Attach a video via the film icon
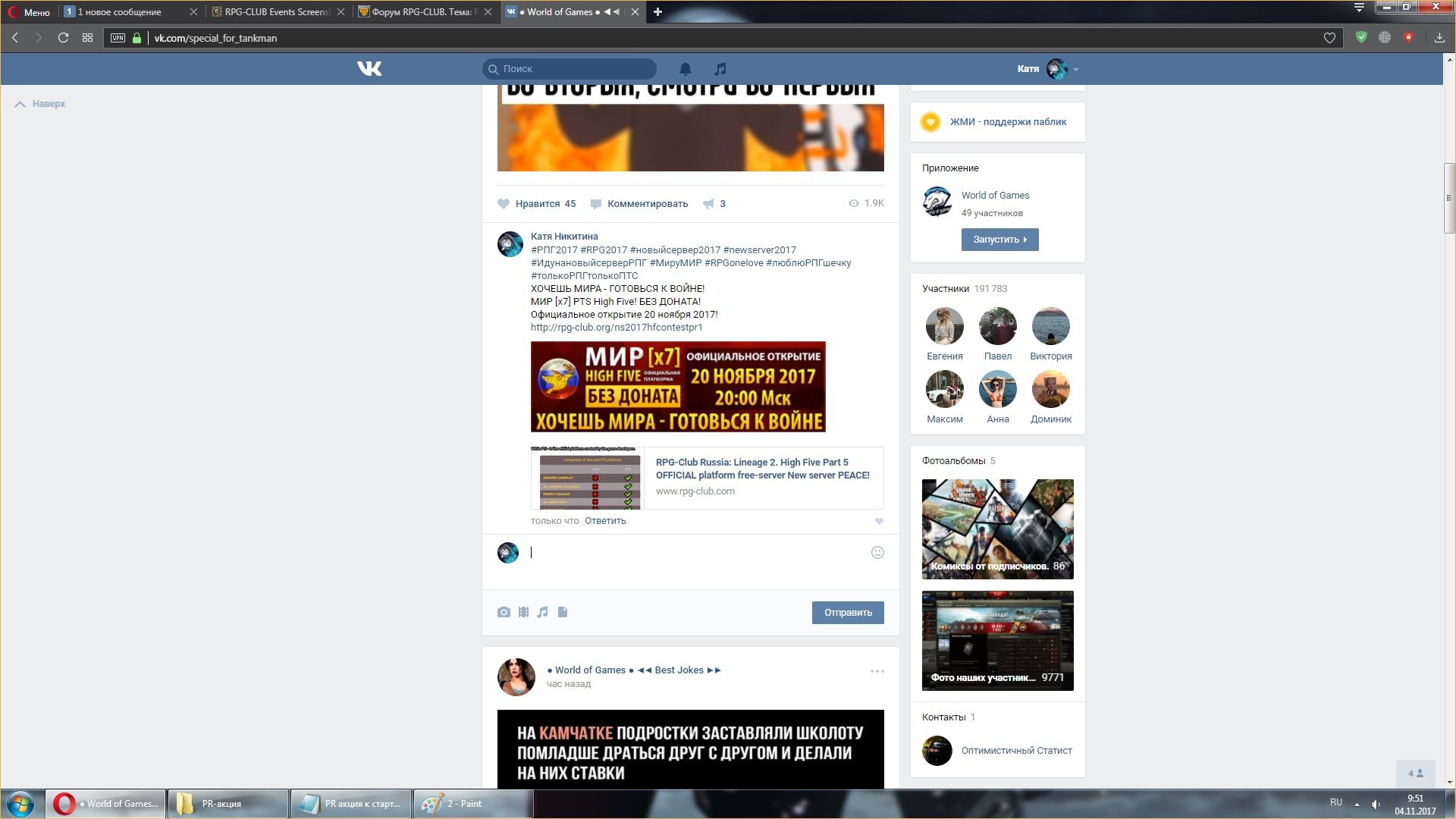The image size is (1456, 819). click(523, 612)
